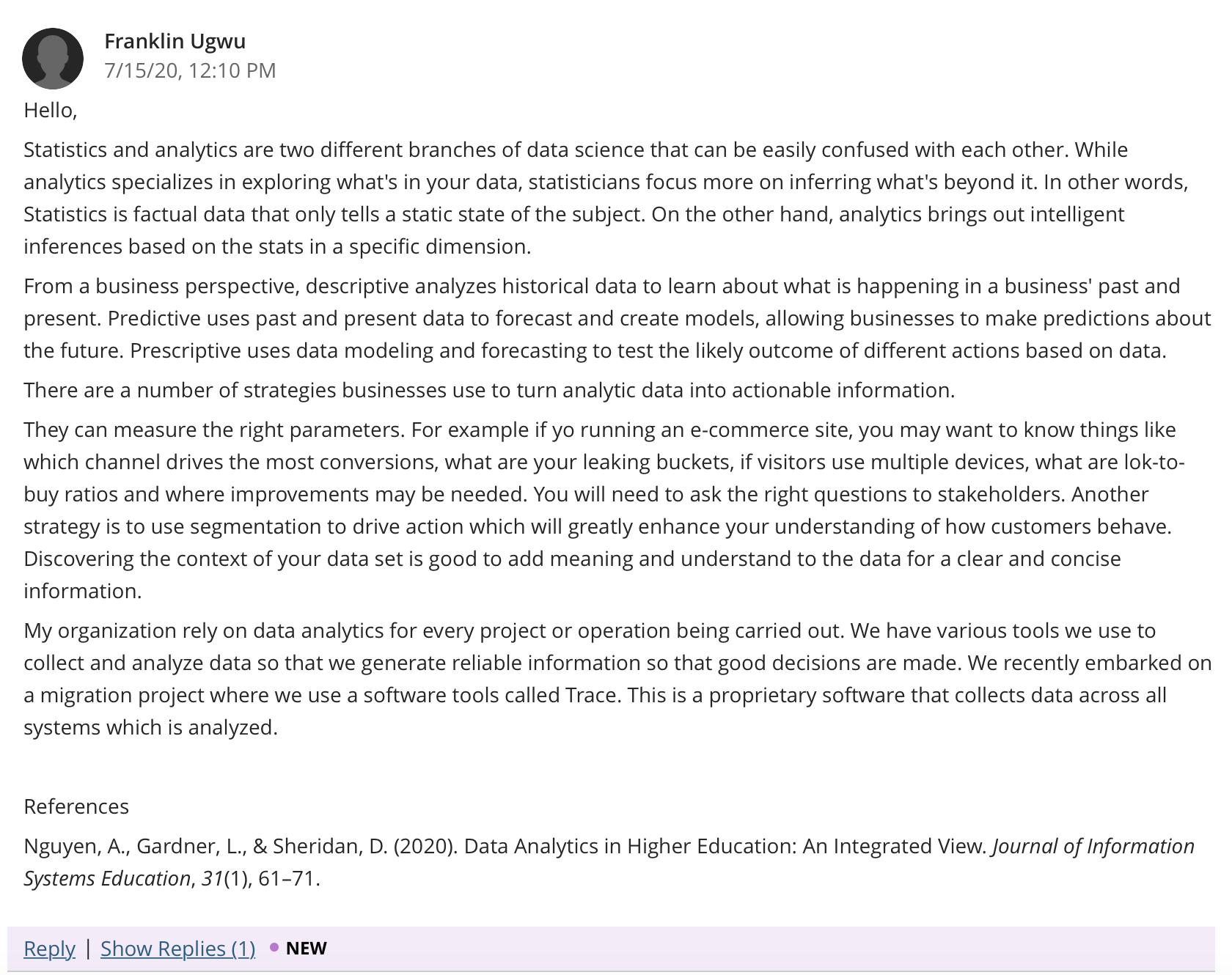The image size is (1232, 975).
Task: Click the author name Franklin Ugwu
Action: [175, 41]
